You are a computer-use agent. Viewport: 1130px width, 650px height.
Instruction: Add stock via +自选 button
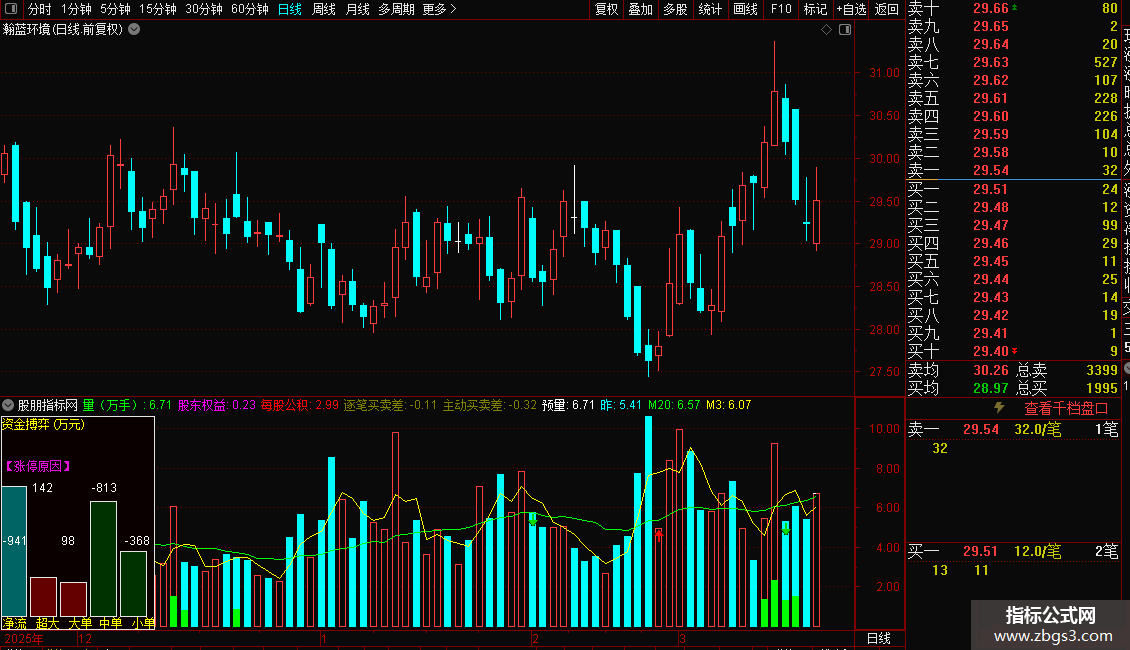(x=852, y=9)
